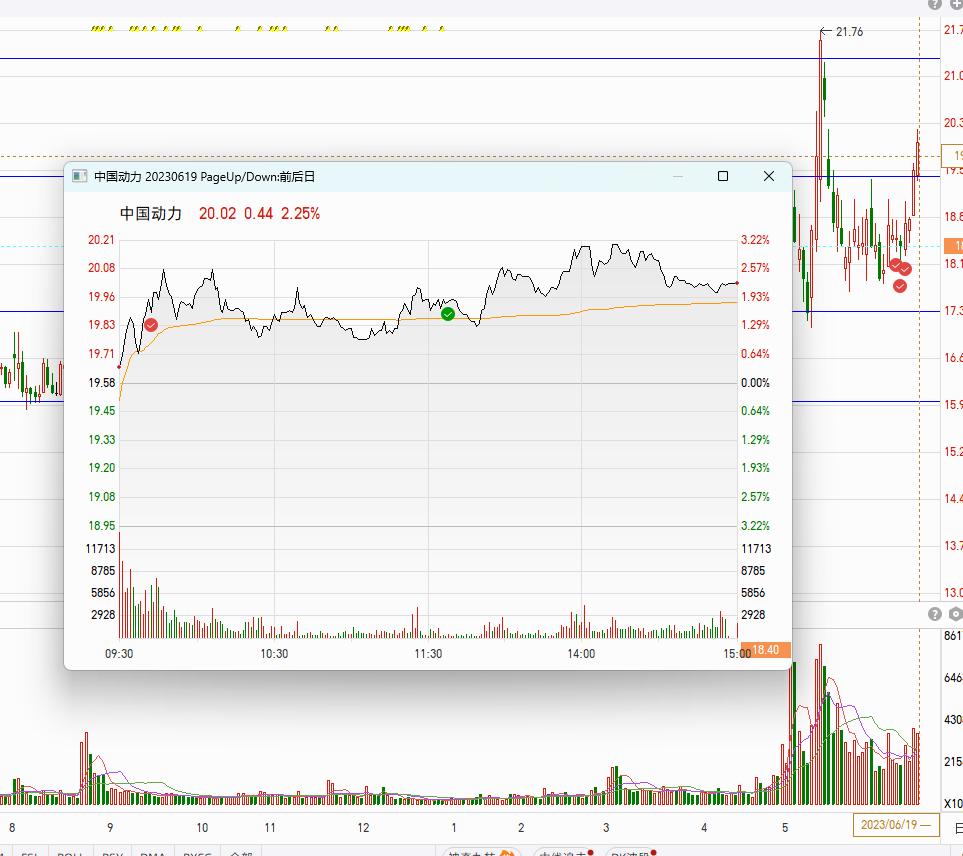Click the 中国动力 stock name in the popup
This screenshot has width=963, height=856.
point(151,213)
